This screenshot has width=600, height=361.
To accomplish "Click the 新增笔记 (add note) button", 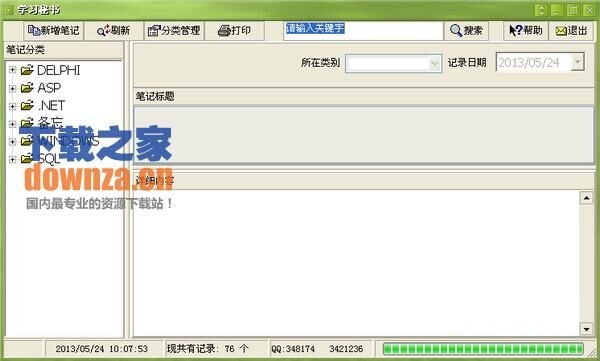I will pos(54,31).
